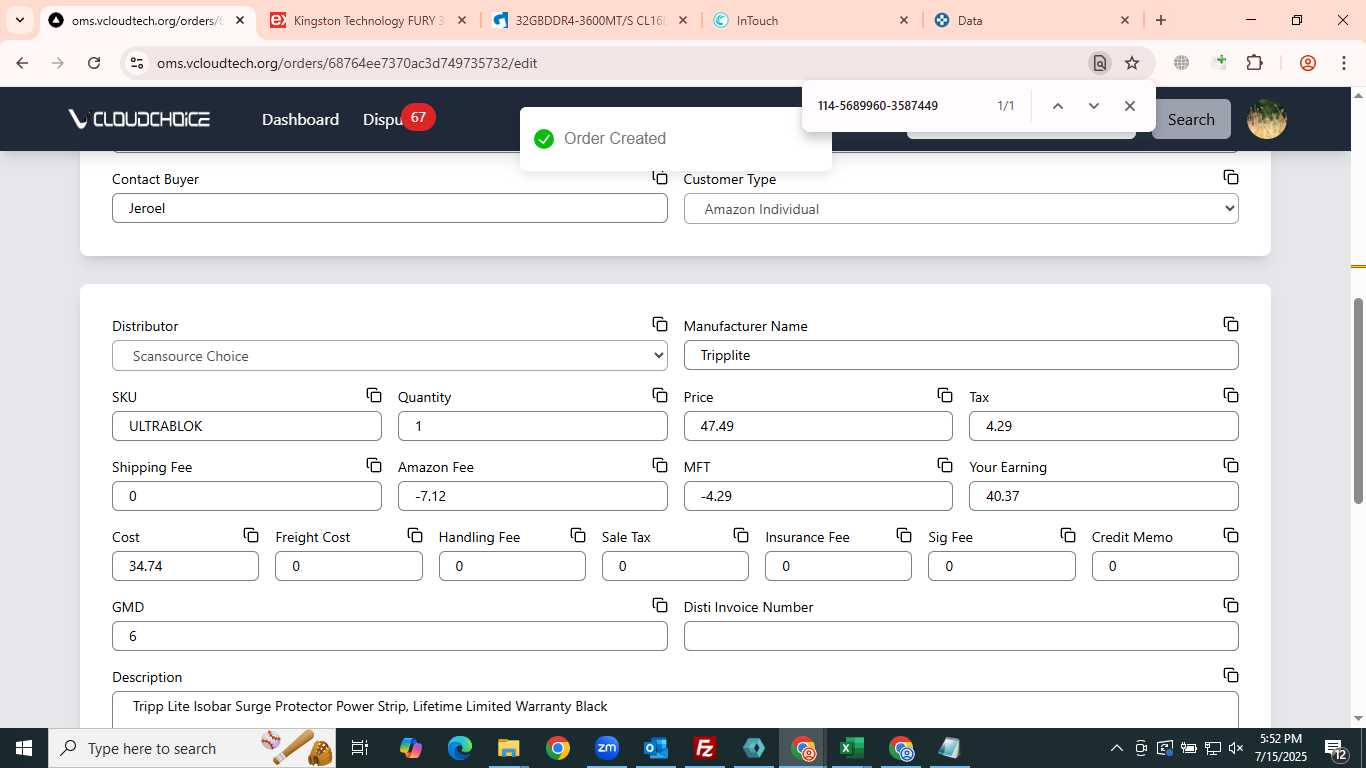
Task: Copy the MFT field value
Action: point(945,466)
